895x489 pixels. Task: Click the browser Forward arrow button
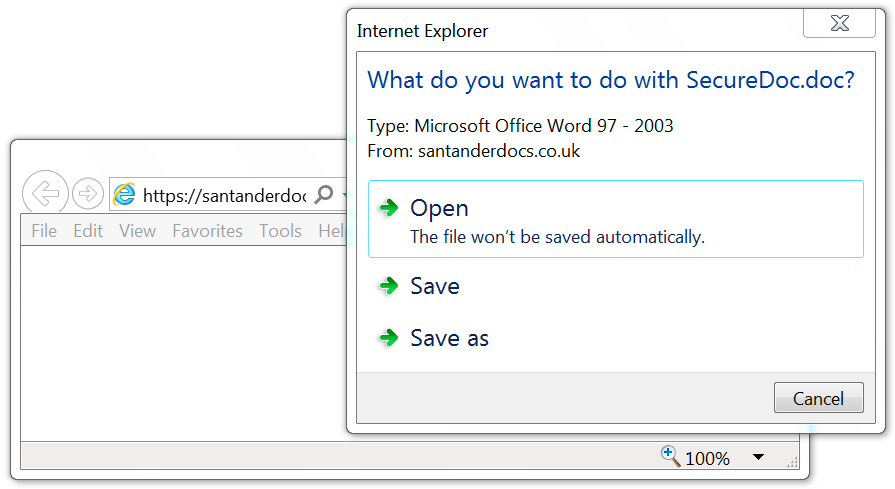[x=88, y=194]
